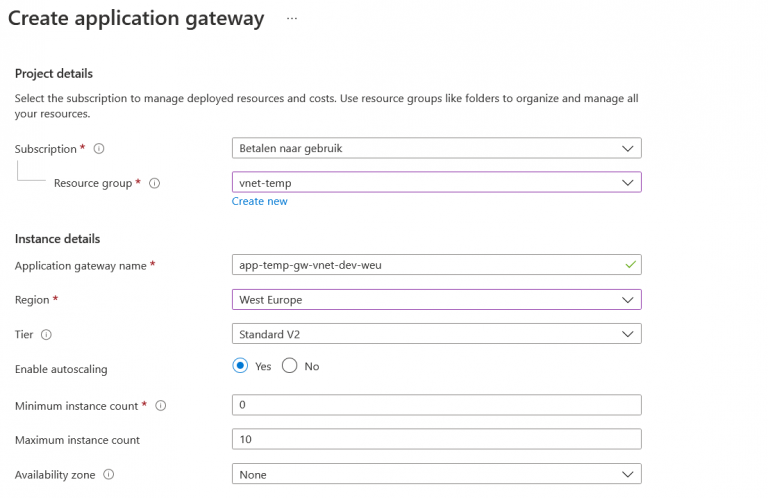768x498 pixels.
Task: Click the chevron arrow of the Region dropdown
Action: [x=627, y=300]
